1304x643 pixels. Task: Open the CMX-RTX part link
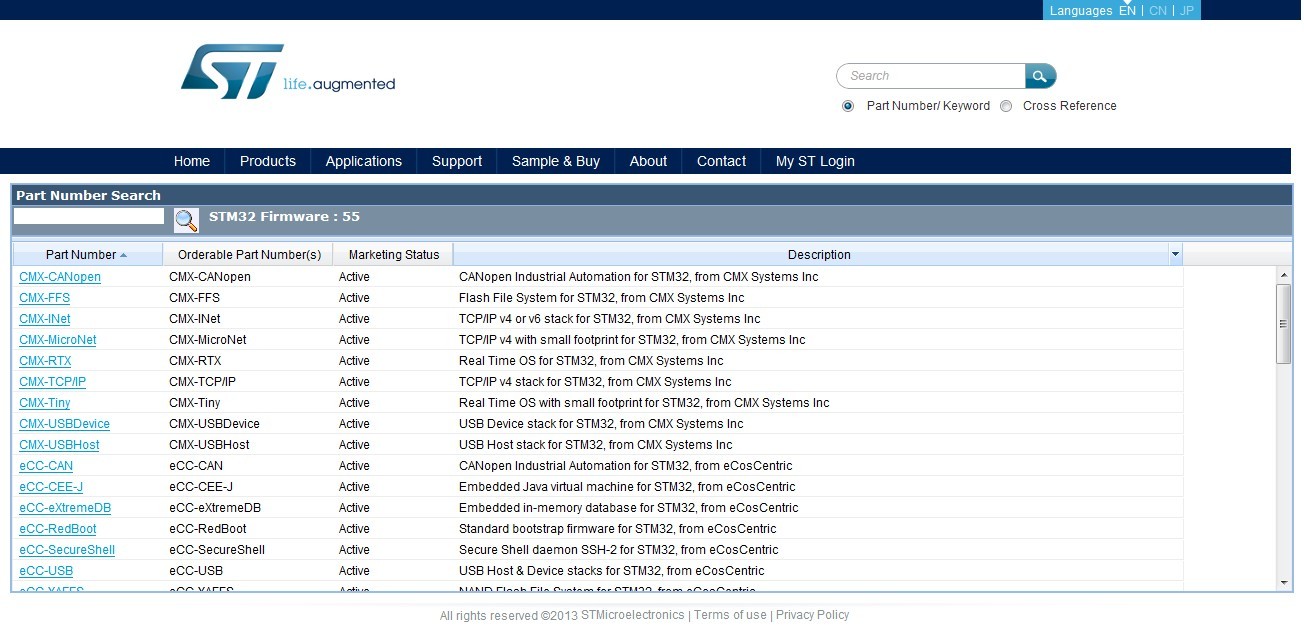pos(45,361)
